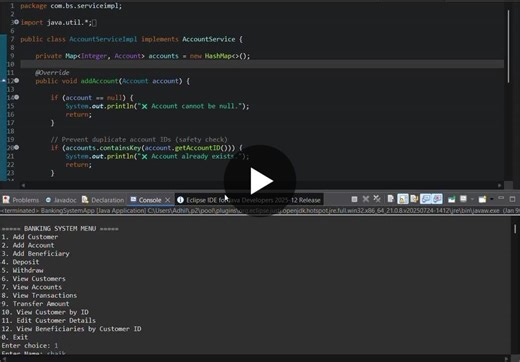The width and height of the screenshot is (520, 362).
Task: Click the Clear Console page icon
Action: click(390, 199)
